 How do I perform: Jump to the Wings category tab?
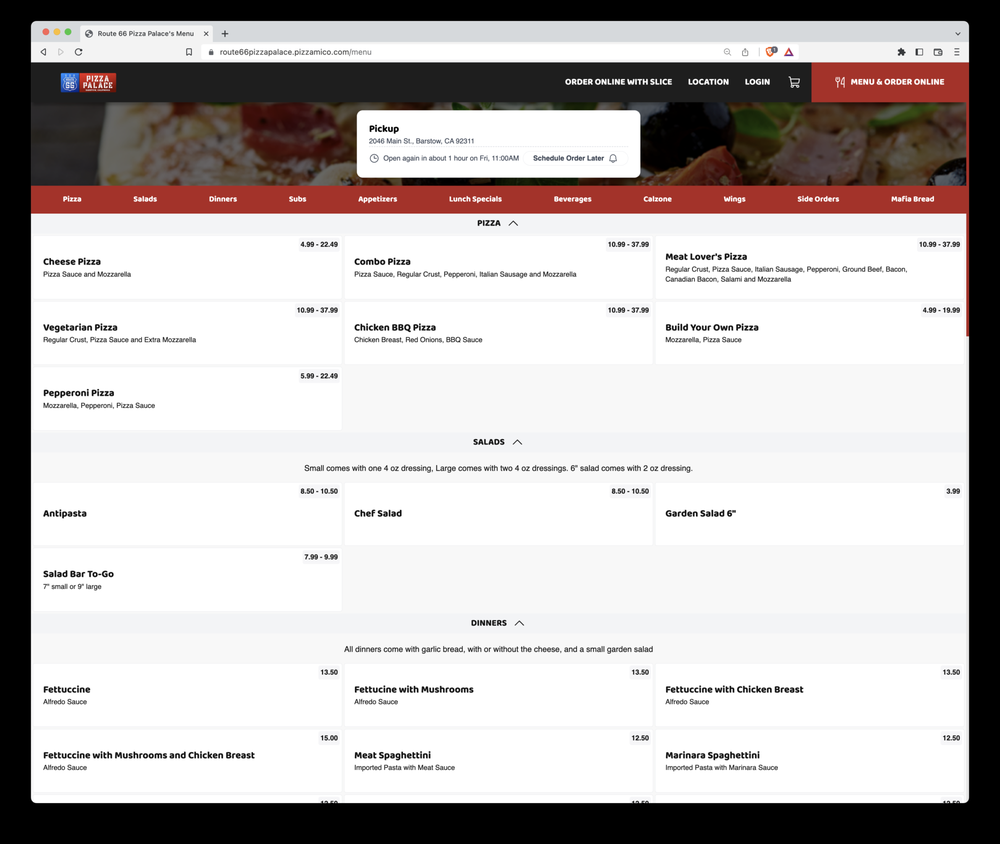(734, 199)
